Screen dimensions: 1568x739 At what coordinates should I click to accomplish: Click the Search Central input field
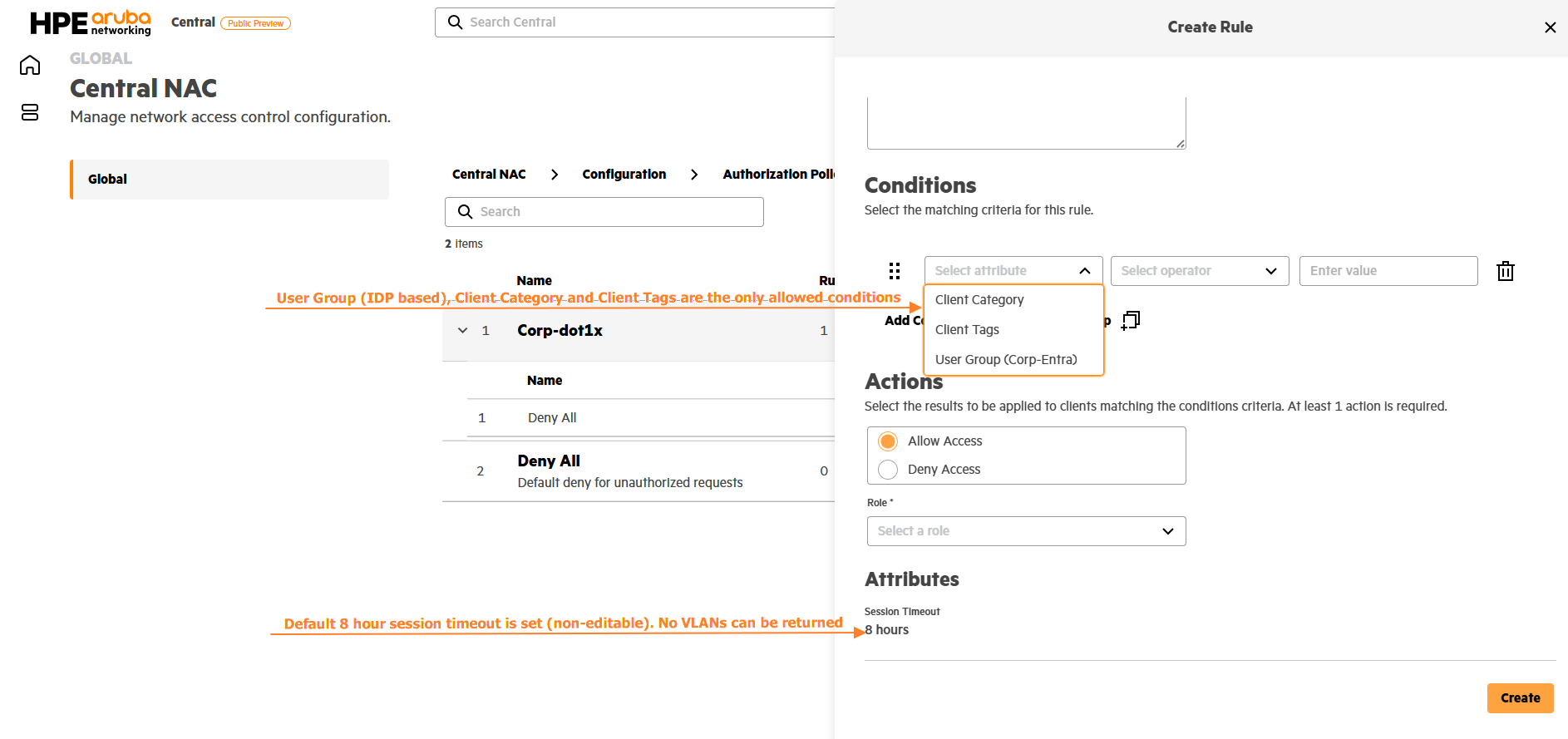point(634,22)
